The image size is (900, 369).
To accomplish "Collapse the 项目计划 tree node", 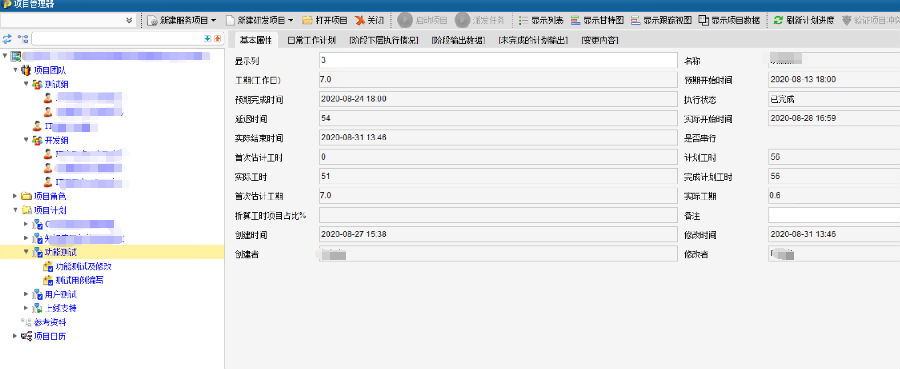I will 15,210.
